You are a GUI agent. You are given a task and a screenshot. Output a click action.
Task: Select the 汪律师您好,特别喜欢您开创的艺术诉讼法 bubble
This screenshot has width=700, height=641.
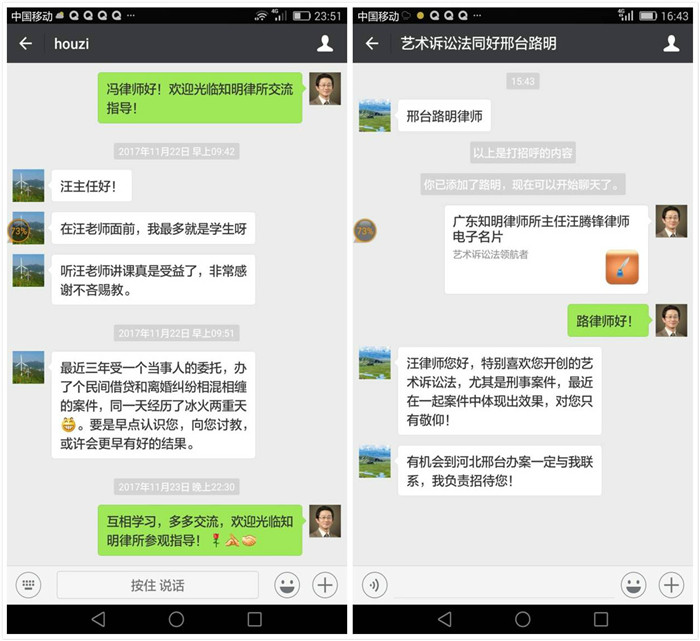tap(500, 391)
